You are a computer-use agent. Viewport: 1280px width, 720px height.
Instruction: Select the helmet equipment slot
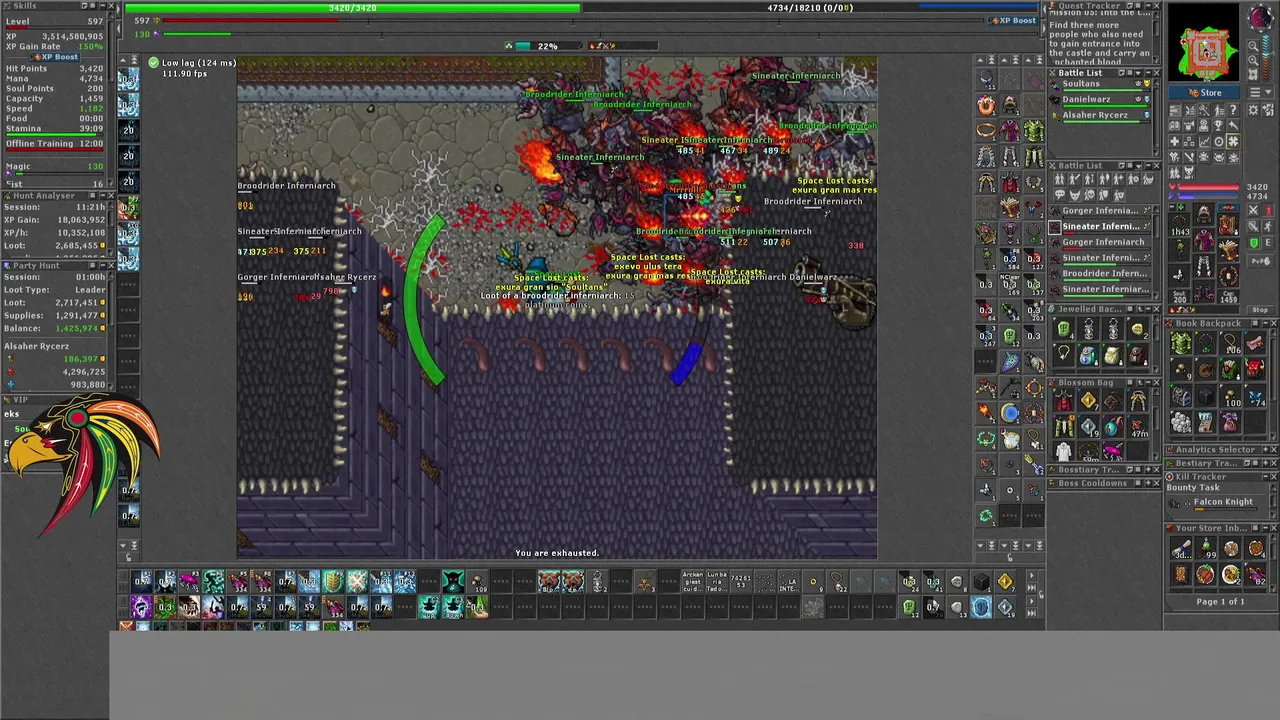[1204, 213]
